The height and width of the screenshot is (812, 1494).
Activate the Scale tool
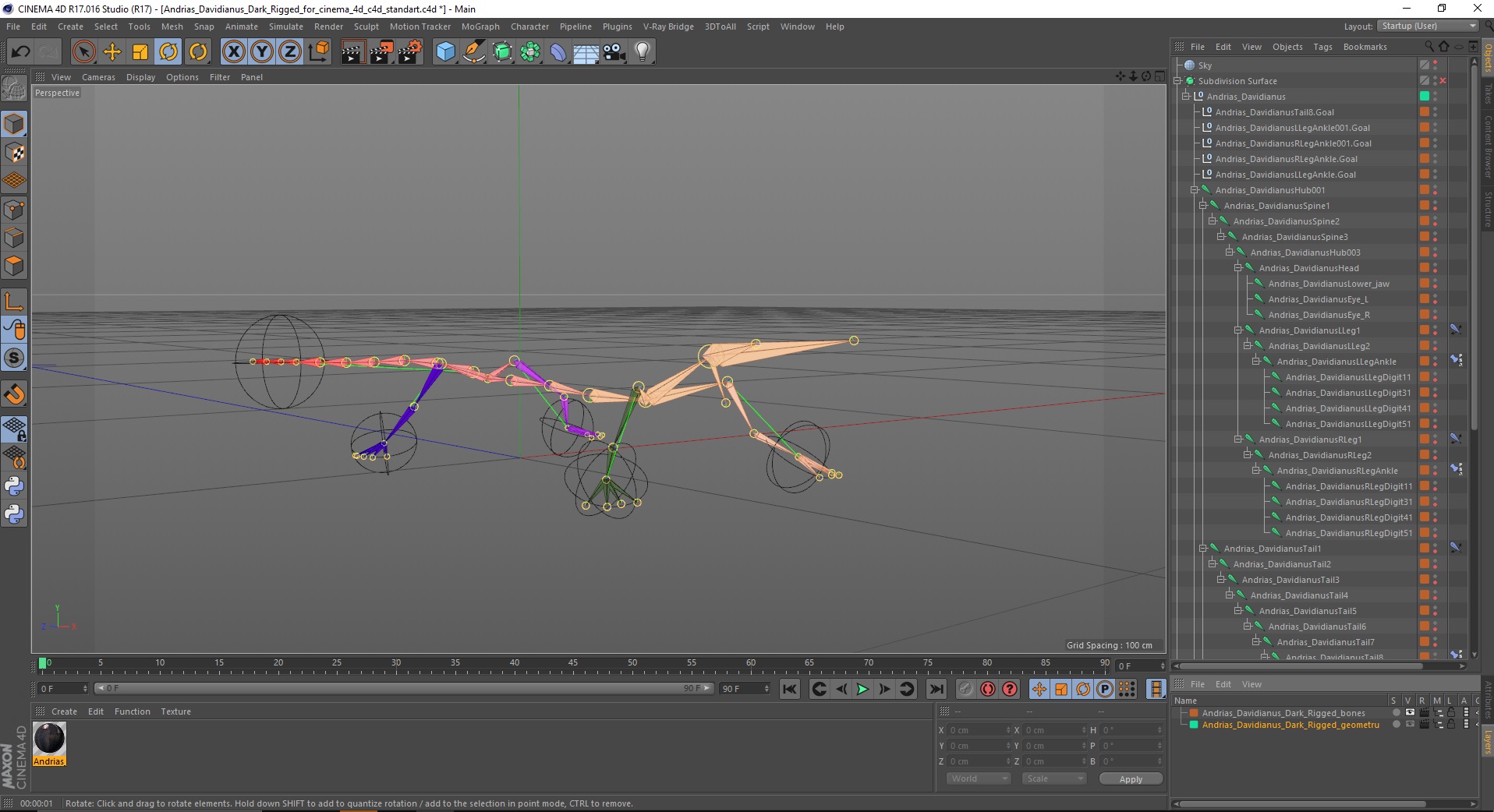(x=140, y=52)
